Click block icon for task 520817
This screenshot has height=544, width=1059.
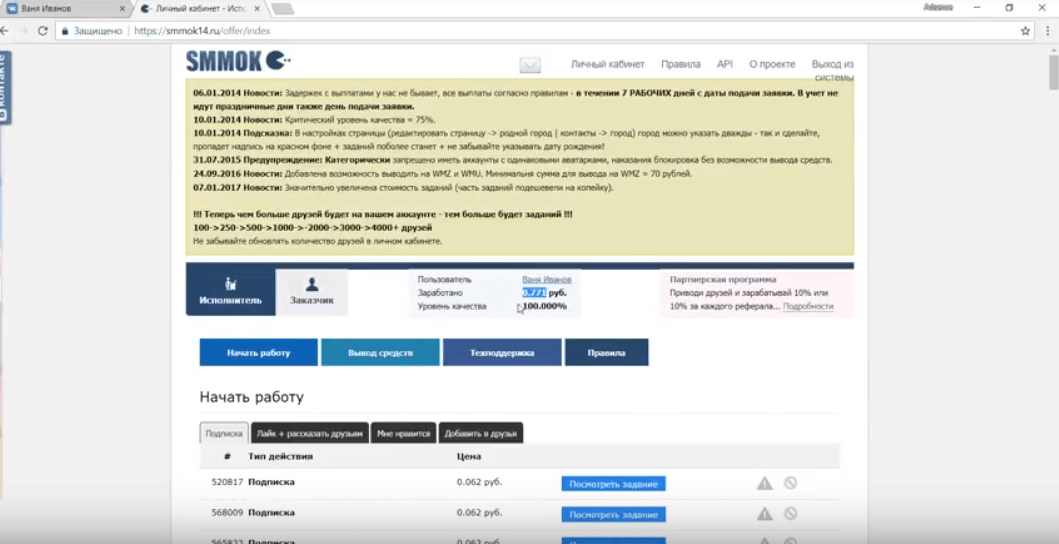[790, 483]
